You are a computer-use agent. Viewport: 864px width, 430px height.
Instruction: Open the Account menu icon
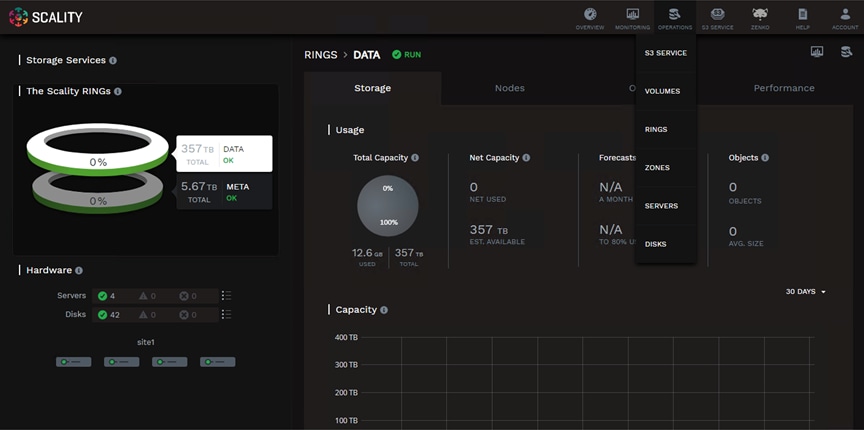845,14
